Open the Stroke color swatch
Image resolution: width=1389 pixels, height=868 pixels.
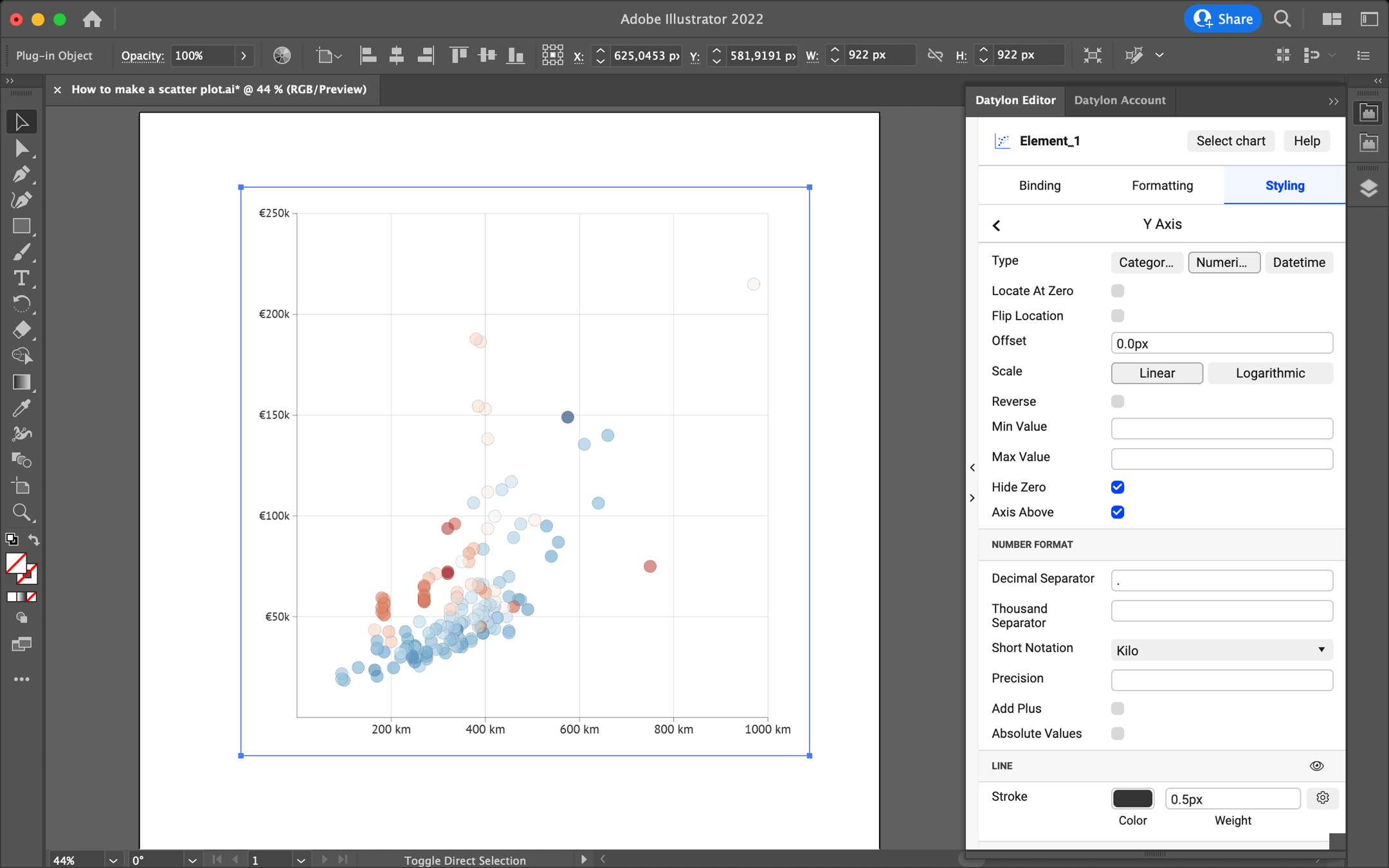tap(1132, 798)
